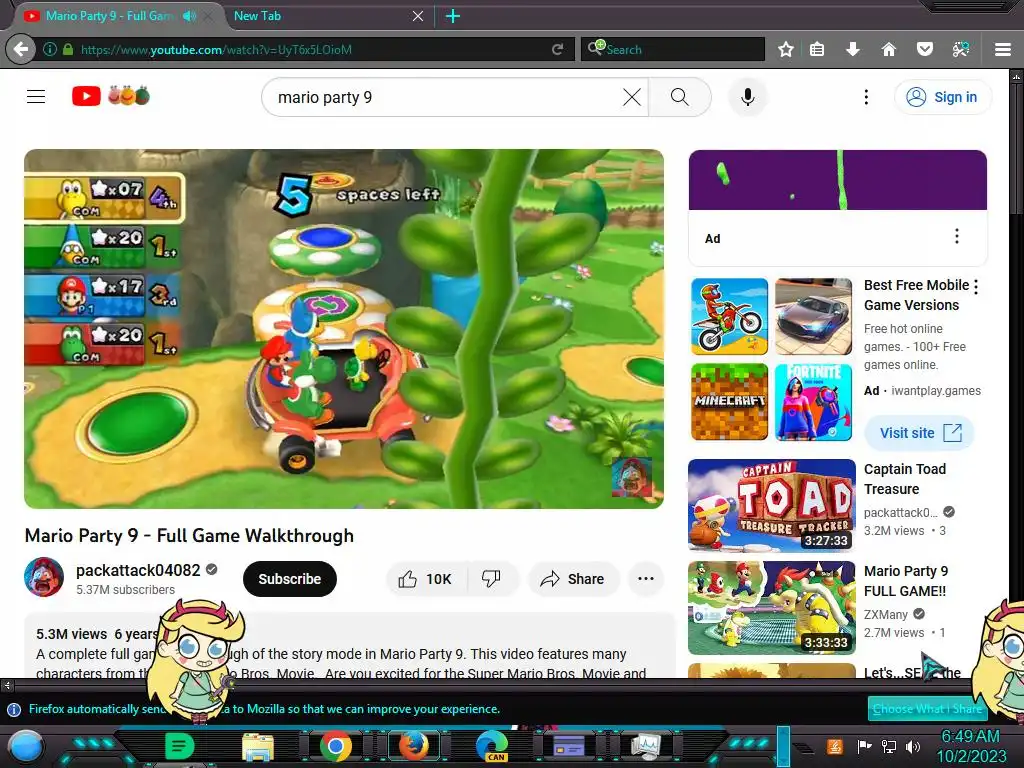Click the Firefox back navigation arrow
The height and width of the screenshot is (768, 1024).
pos(21,49)
